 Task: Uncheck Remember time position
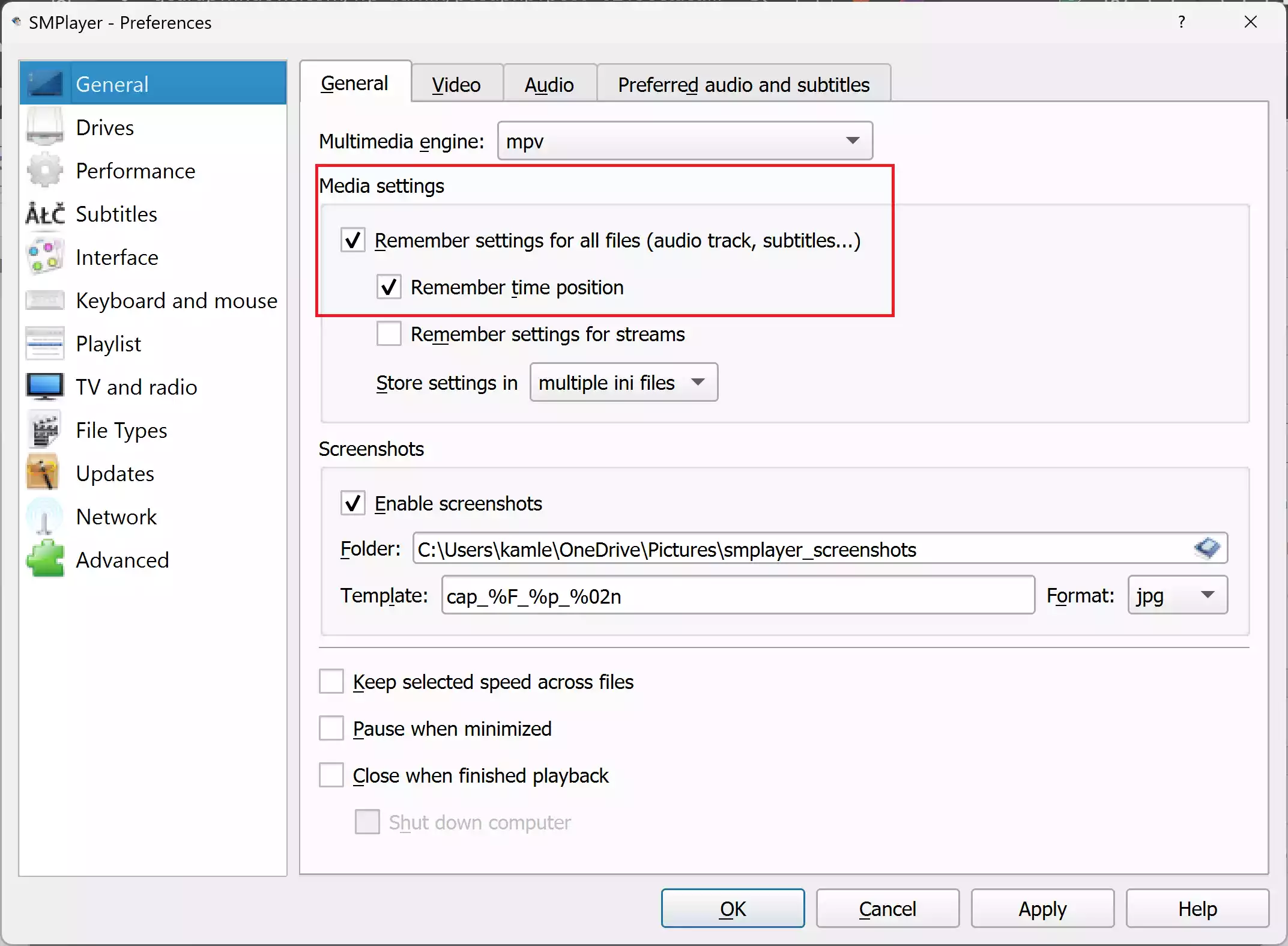[x=389, y=287]
